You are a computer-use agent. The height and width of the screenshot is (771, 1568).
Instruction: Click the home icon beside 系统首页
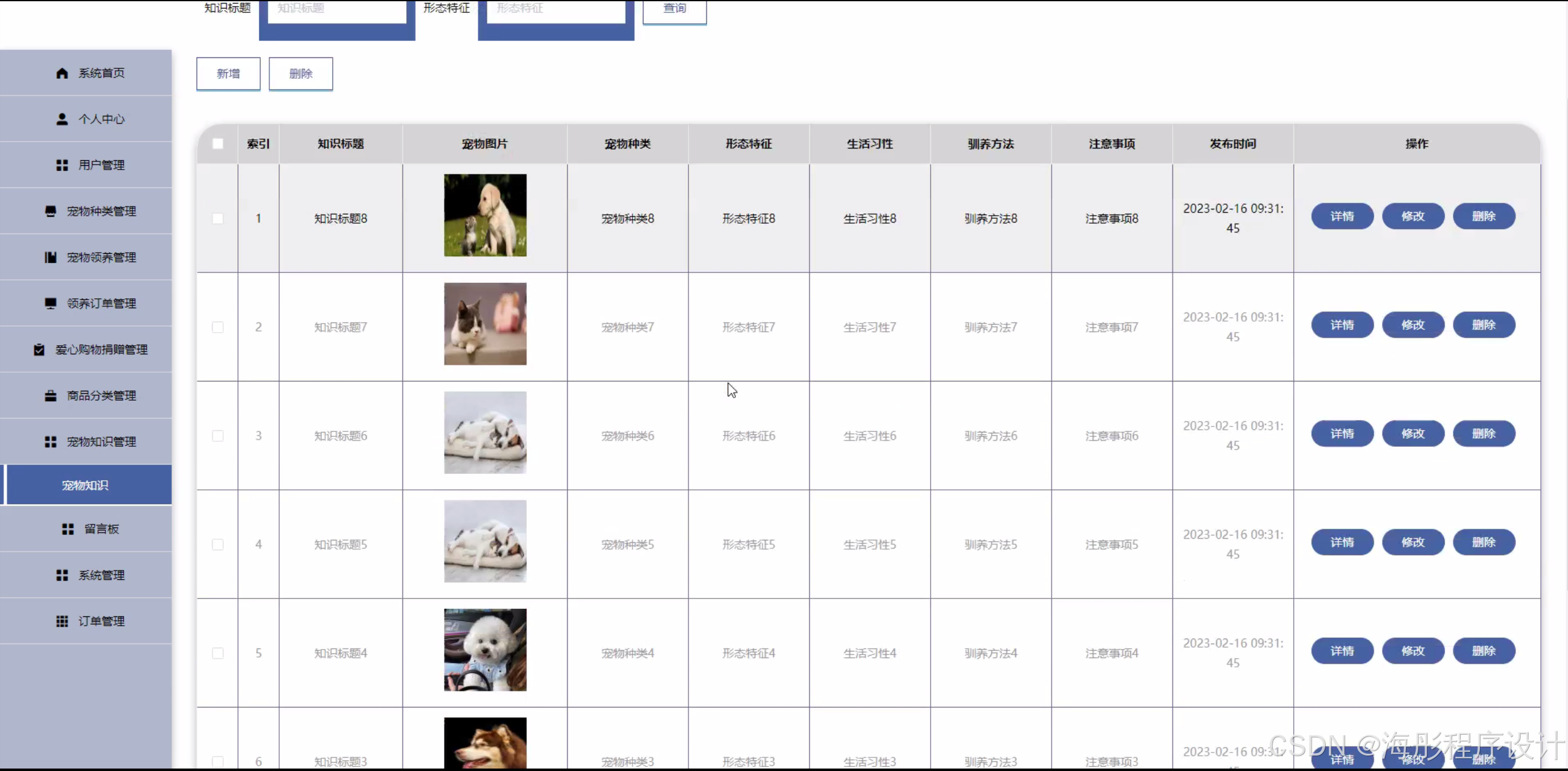click(x=62, y=73)
